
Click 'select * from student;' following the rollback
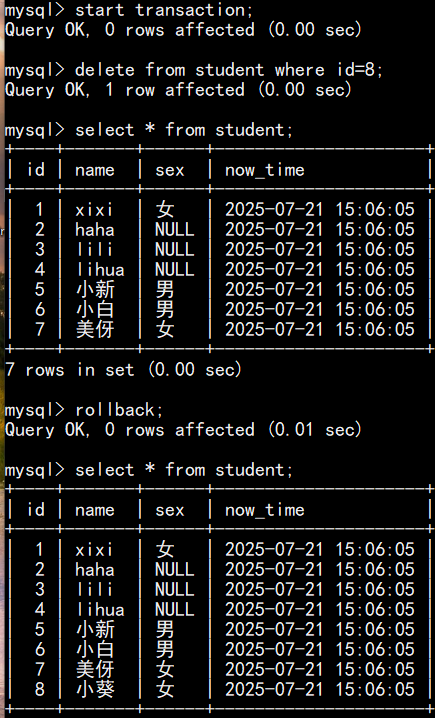(184, 470)
